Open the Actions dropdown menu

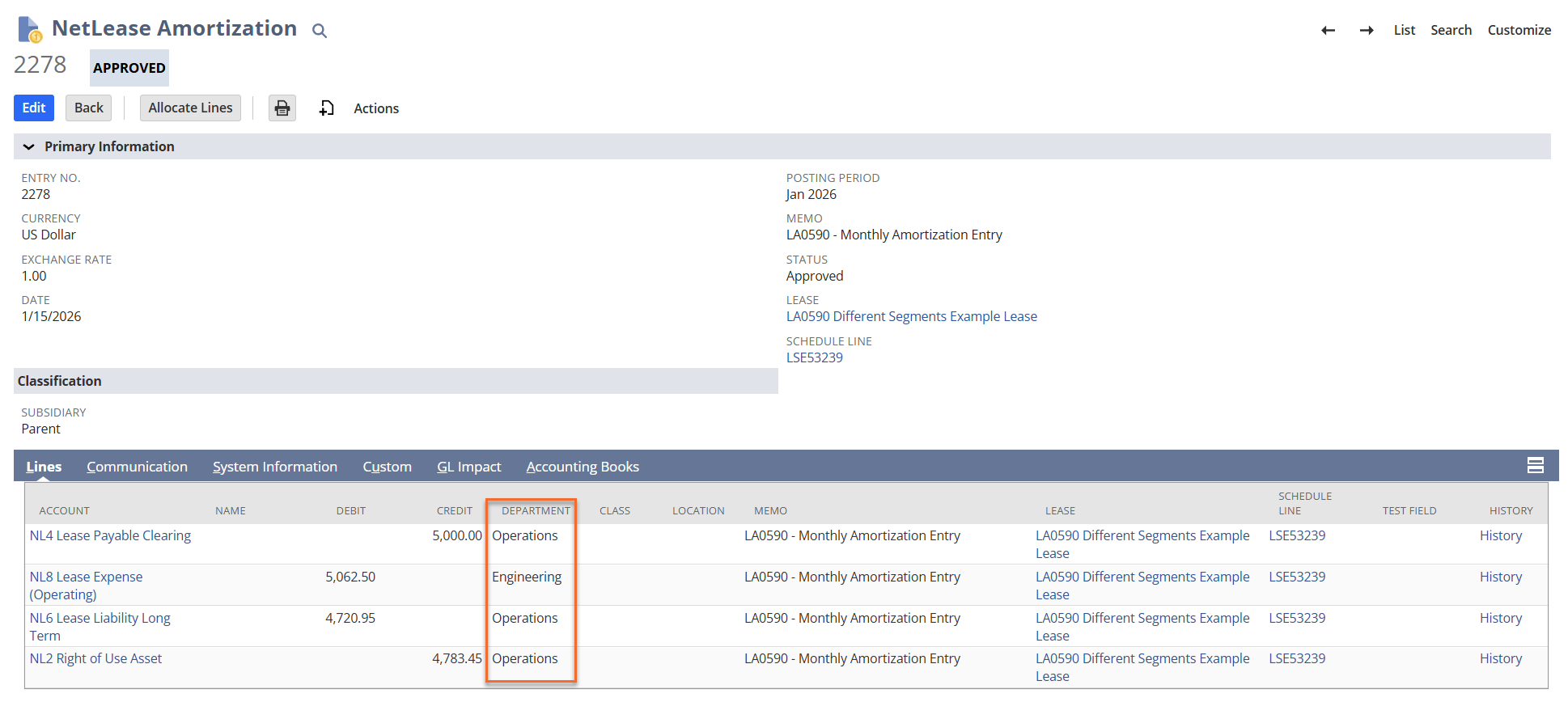(x=376, y=108)
